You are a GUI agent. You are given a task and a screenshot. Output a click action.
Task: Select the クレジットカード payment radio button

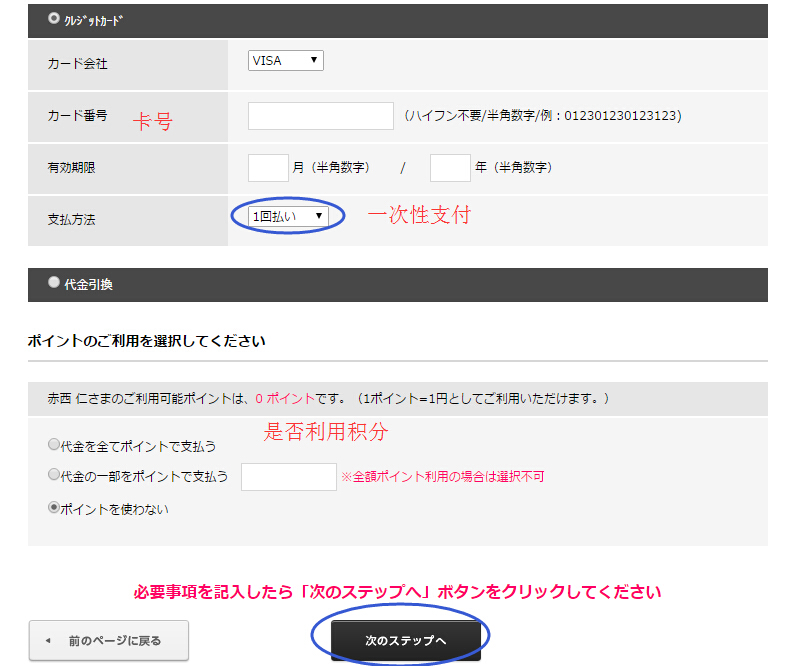[x=54, y=18]
